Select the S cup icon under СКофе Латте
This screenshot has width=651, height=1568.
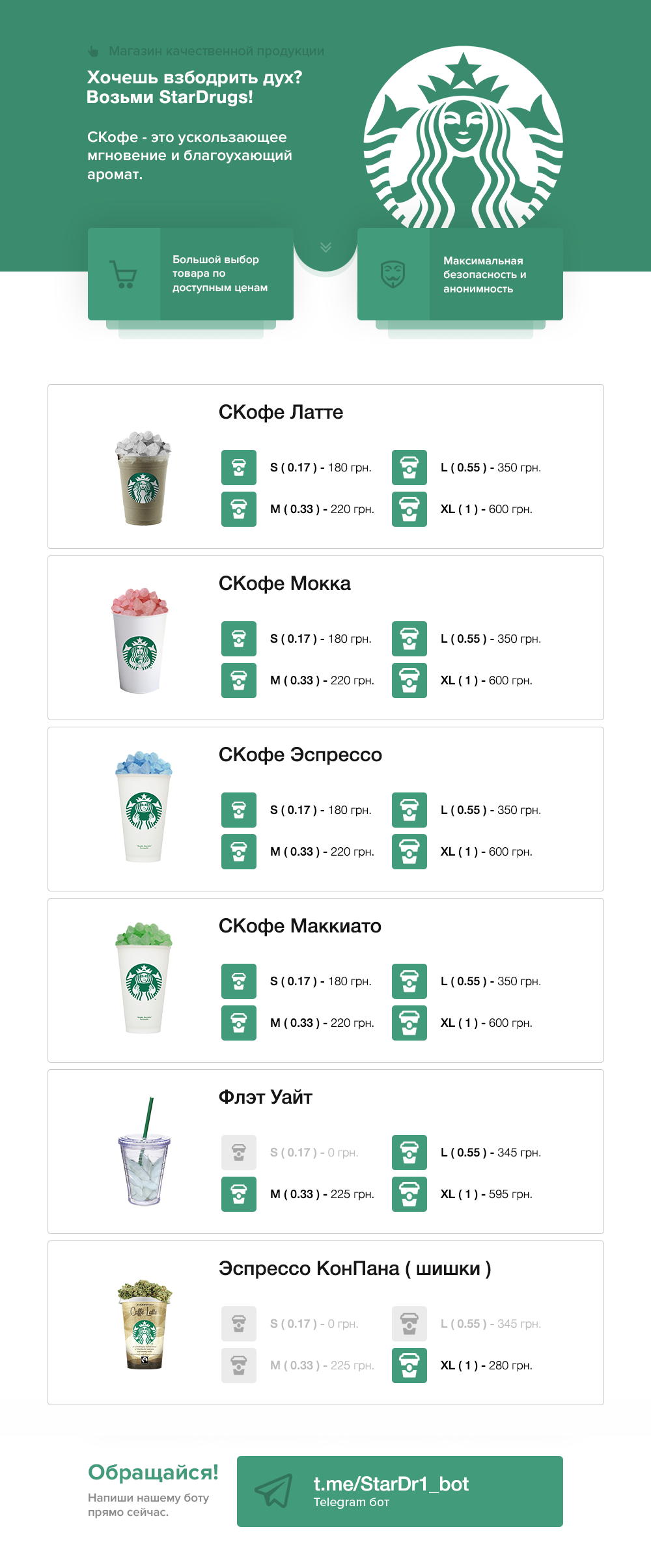coord(239,468)
